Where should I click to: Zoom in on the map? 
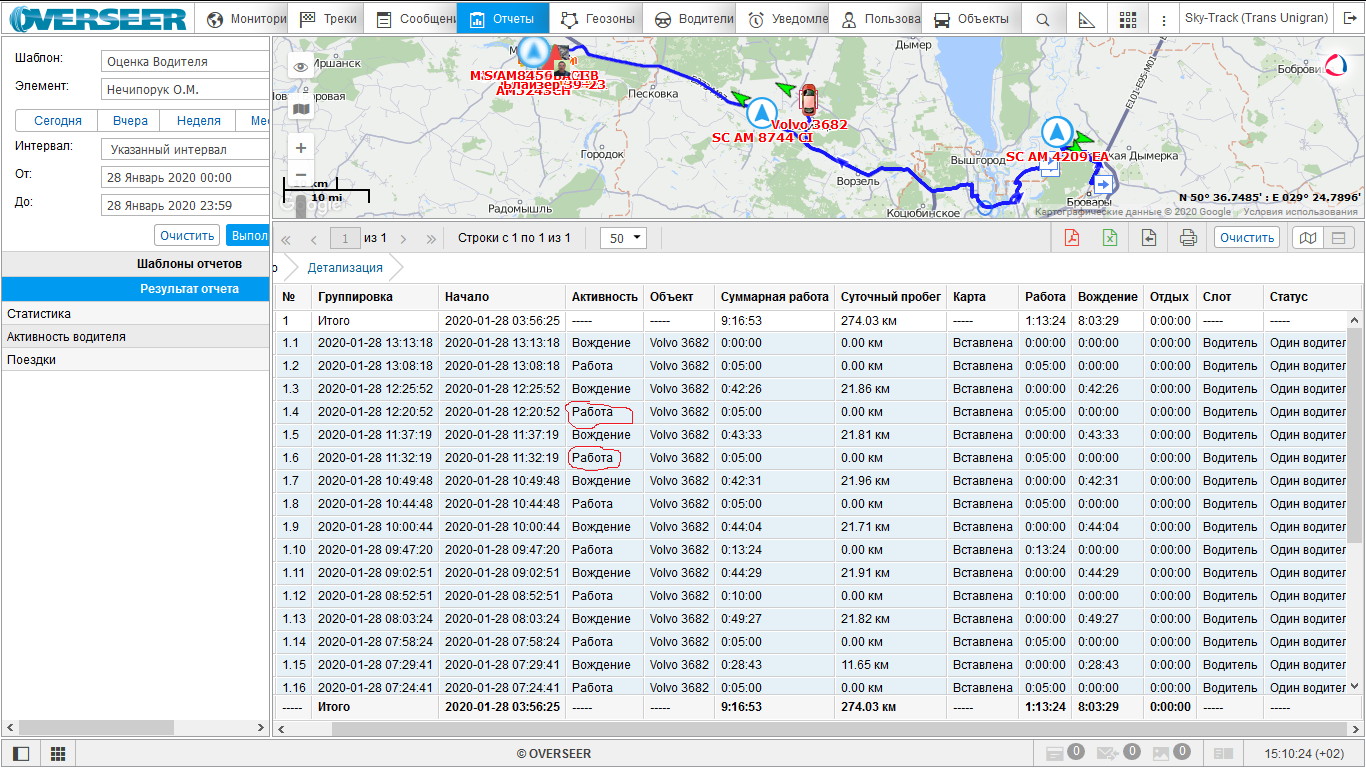[301, 148]
